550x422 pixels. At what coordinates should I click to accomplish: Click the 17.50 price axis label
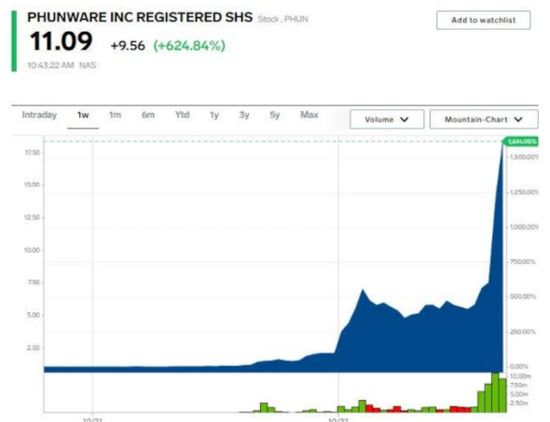click(32, 153)
